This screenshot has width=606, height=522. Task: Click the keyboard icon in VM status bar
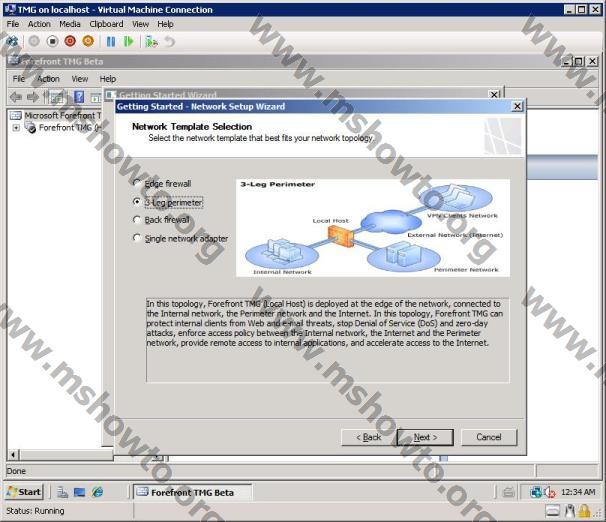point(553,511)
